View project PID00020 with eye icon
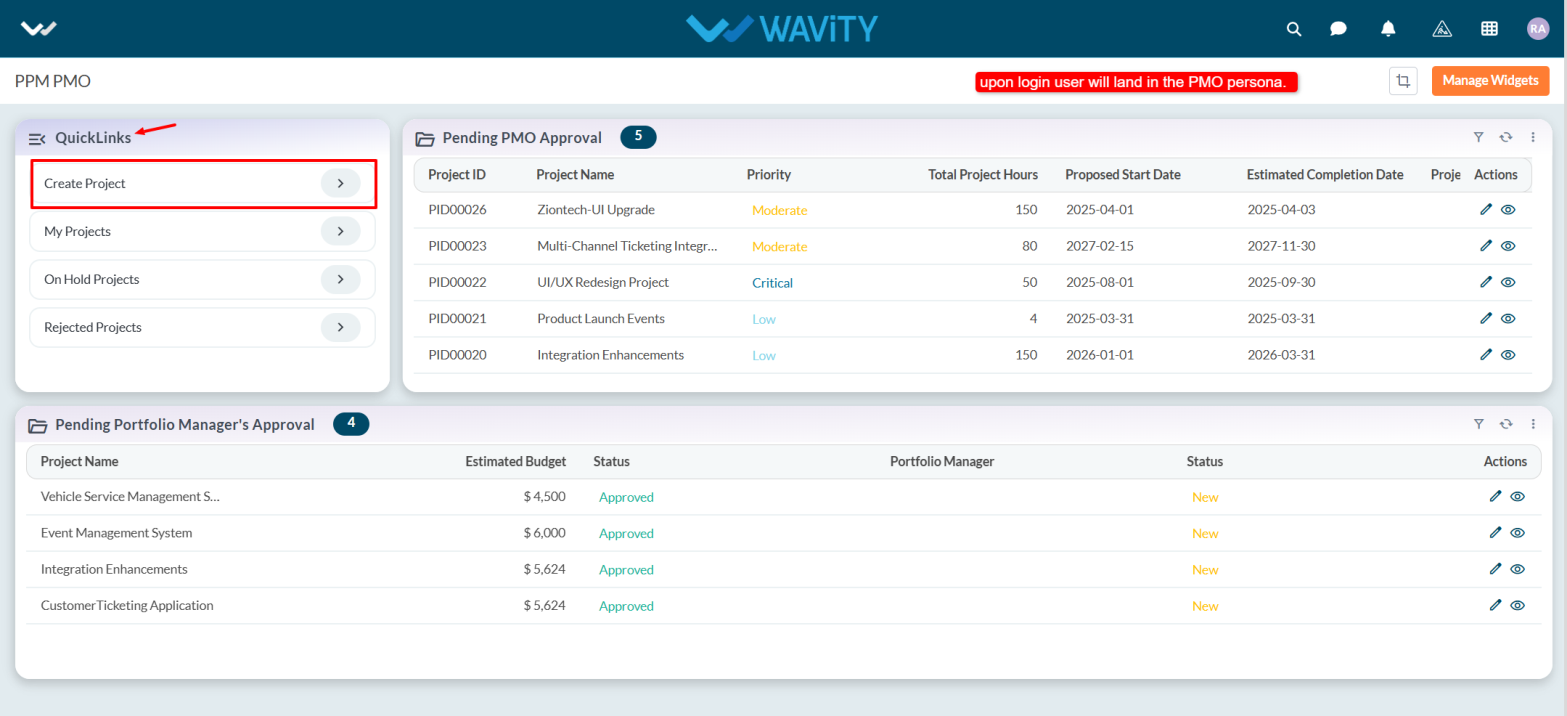Viewport: 1567px width, 716px height. point(1508,354)
